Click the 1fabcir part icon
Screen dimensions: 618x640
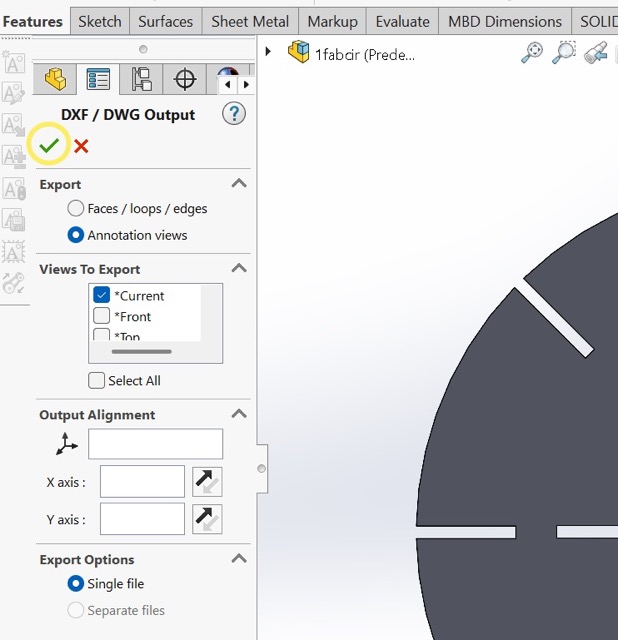[298, 52]
